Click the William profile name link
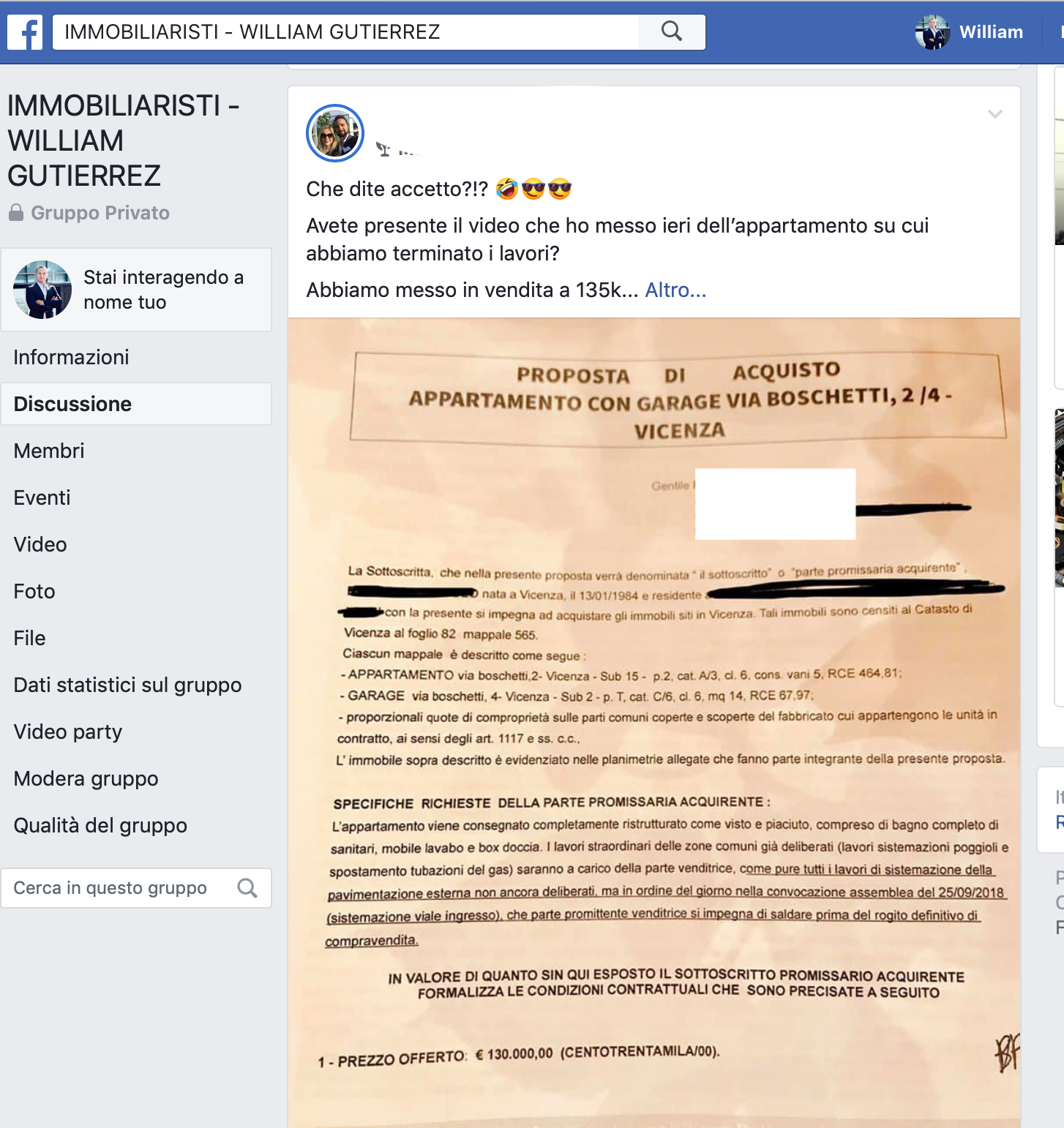1064x1128 pixels. click(991, 32)
